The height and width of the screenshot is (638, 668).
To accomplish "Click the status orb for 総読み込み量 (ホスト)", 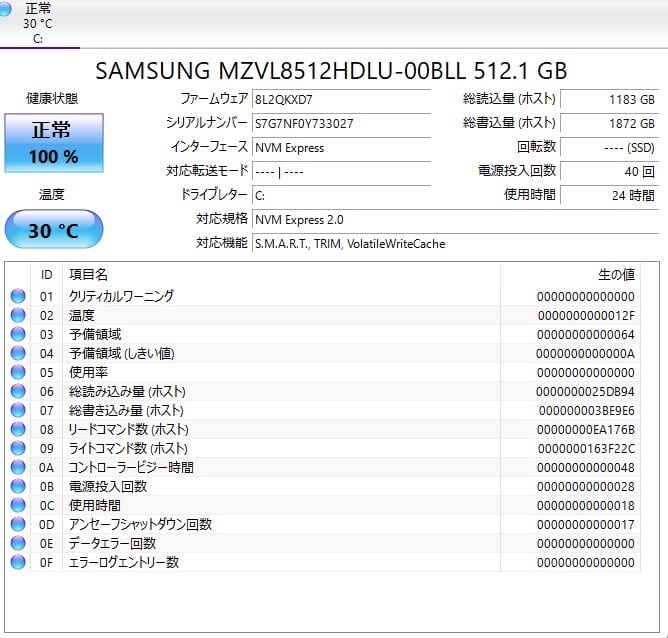I will pos(18,391).
